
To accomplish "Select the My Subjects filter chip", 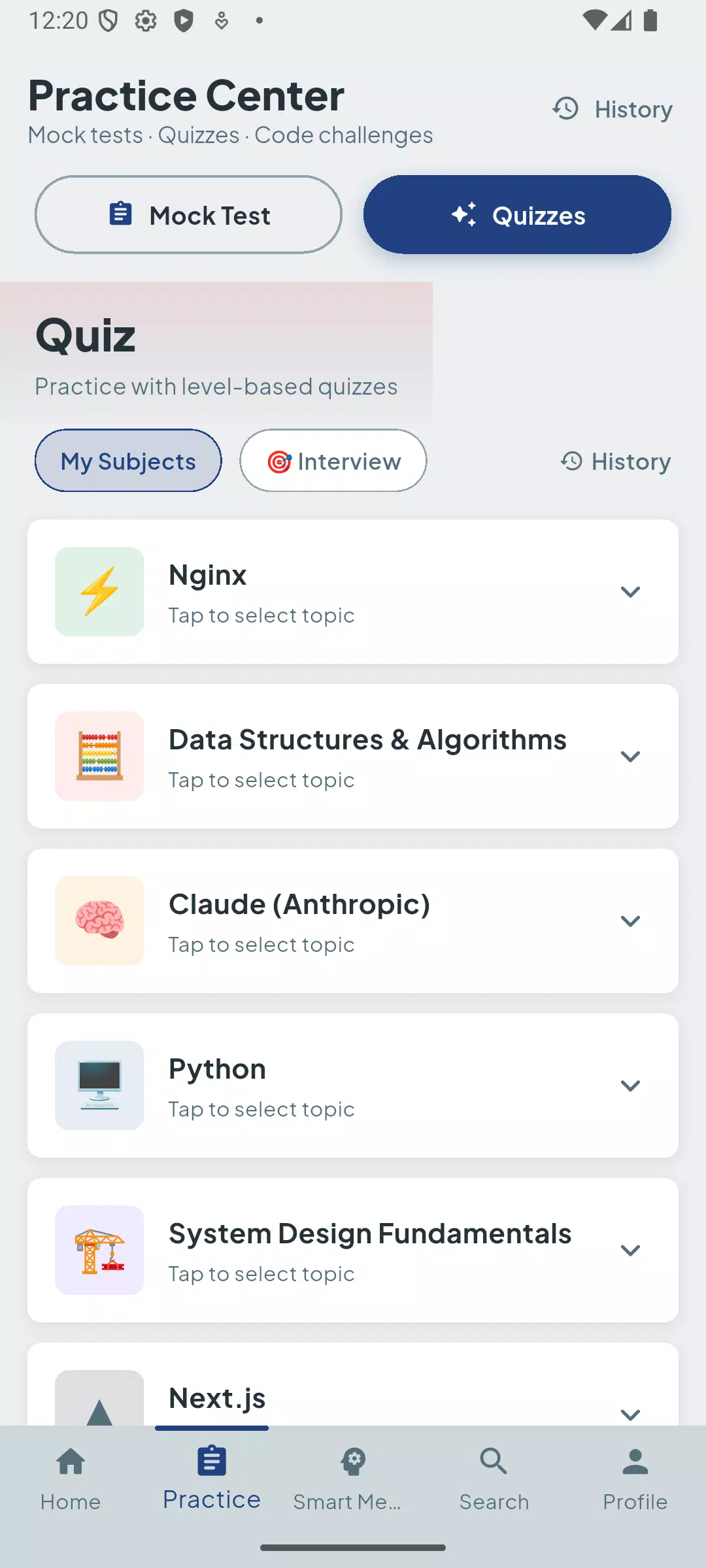I will (128, 461).
